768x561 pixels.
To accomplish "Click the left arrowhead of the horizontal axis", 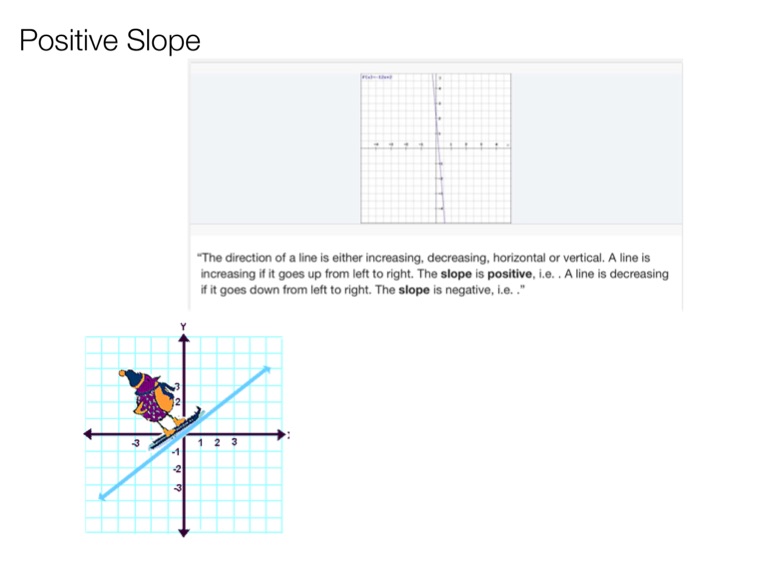I will coord(88,434).
